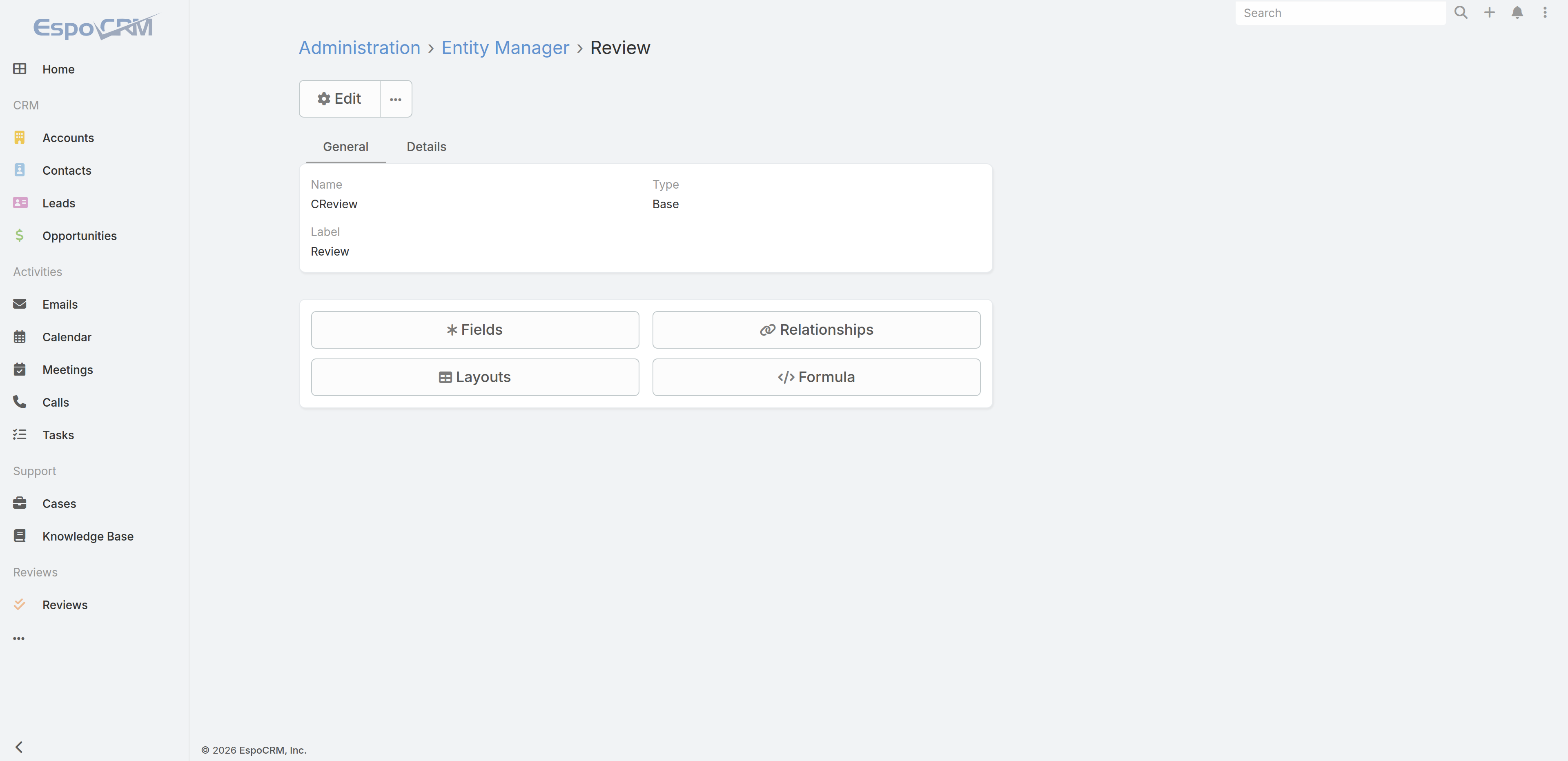Click the Edit button
The image size is (1568, 761).
(x=340, y=99)
